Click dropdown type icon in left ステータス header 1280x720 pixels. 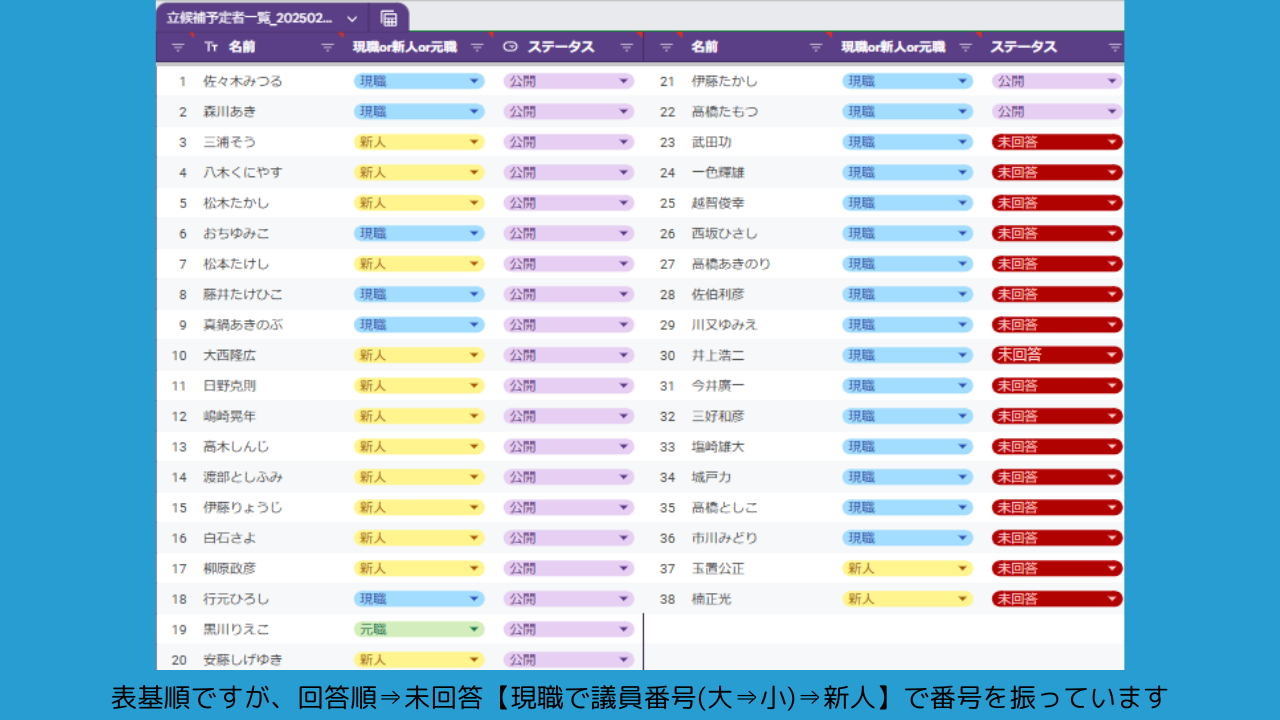point(510,47)
